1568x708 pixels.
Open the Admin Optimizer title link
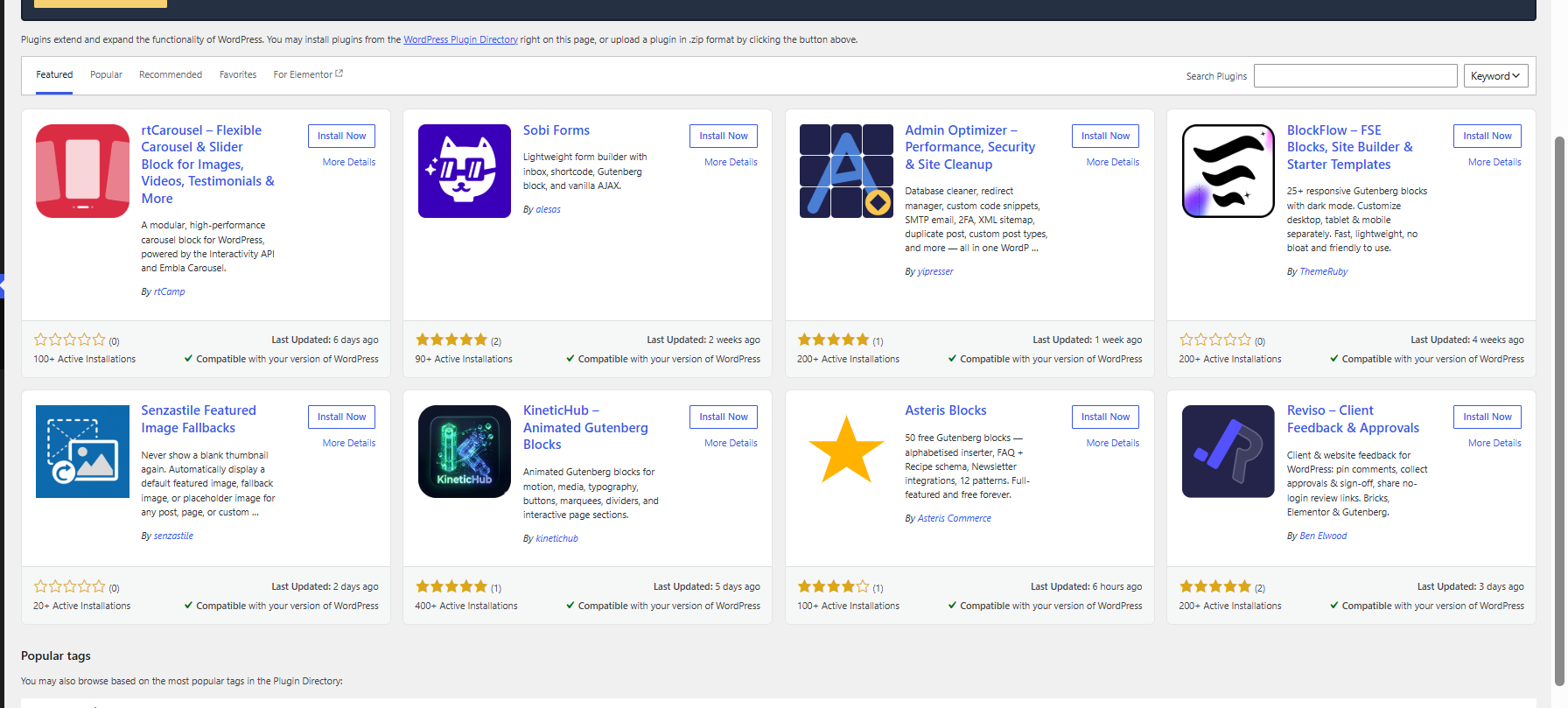[970, 147]
